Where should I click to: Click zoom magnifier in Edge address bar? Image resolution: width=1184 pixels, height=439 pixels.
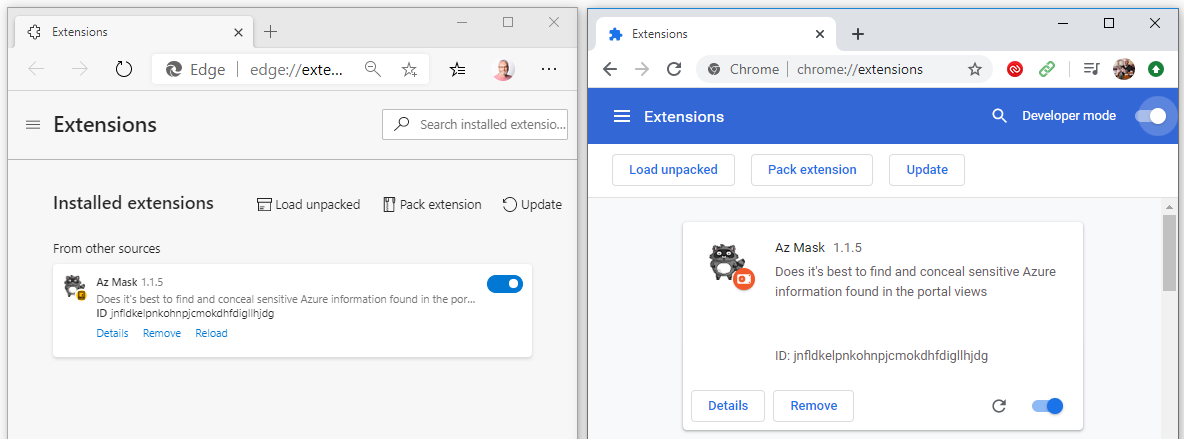[x=372, y=70]
